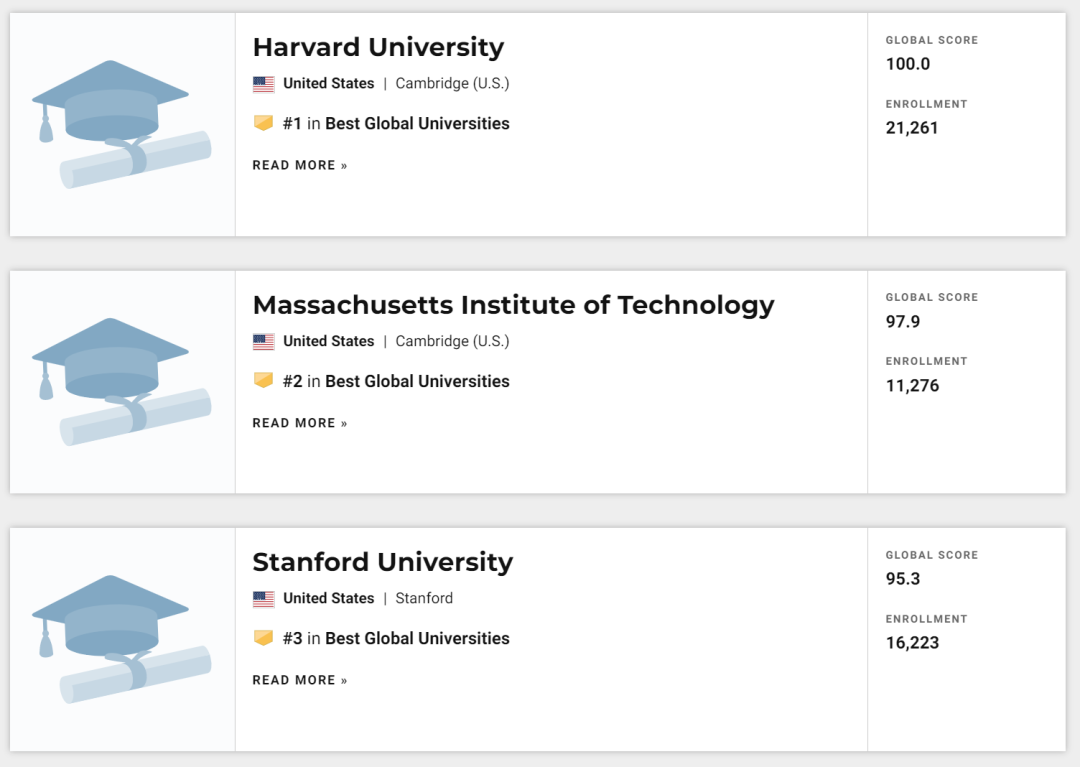The width and height of the screenshot is (1080, 767).
Task: Open Best Global Universities link under Harvard
Action: tap(417, 124)
